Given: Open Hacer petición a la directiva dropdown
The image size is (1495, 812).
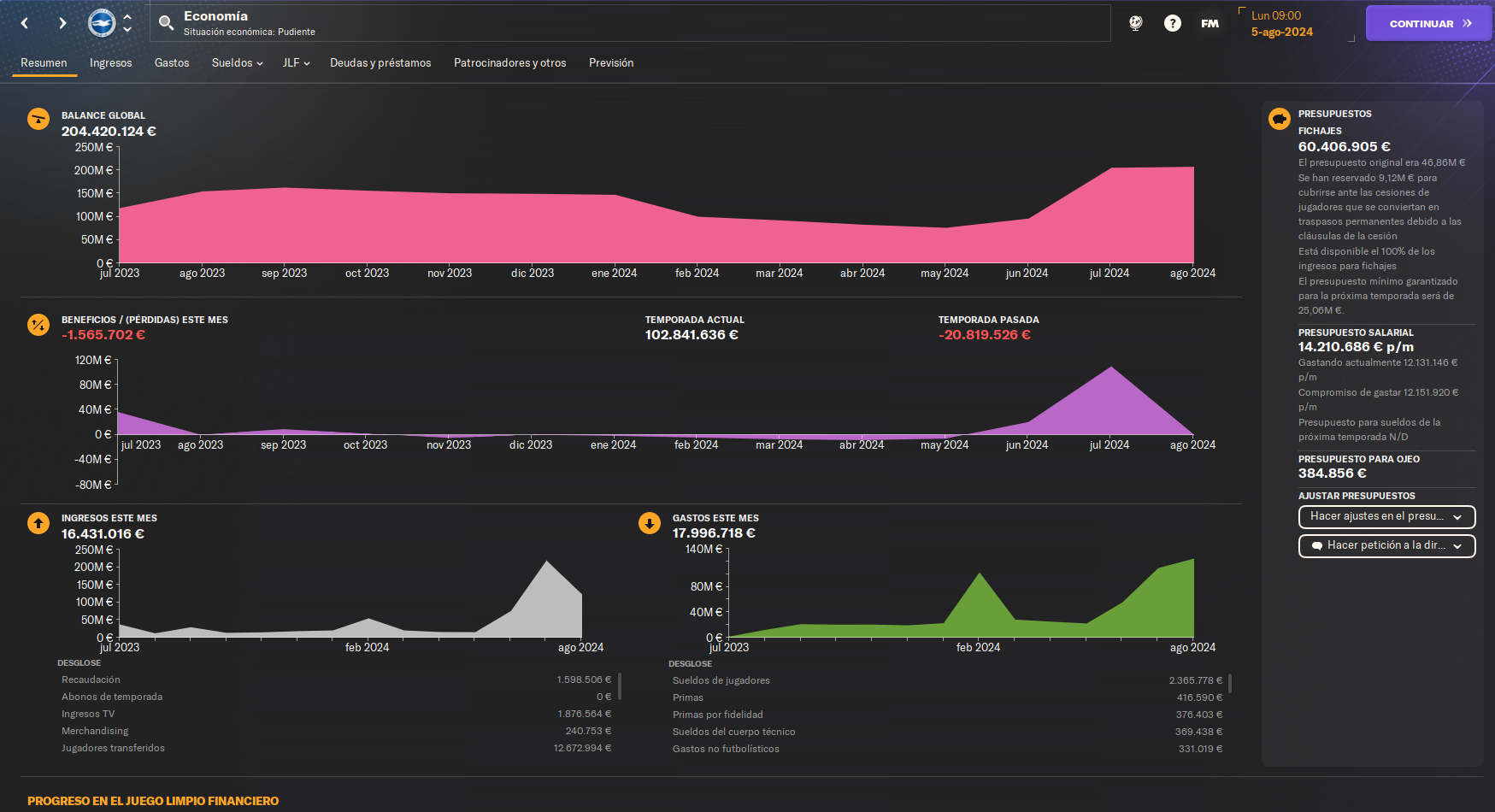Looking at the screenshot, I should pyautogui.click(x=1386, y=545).
